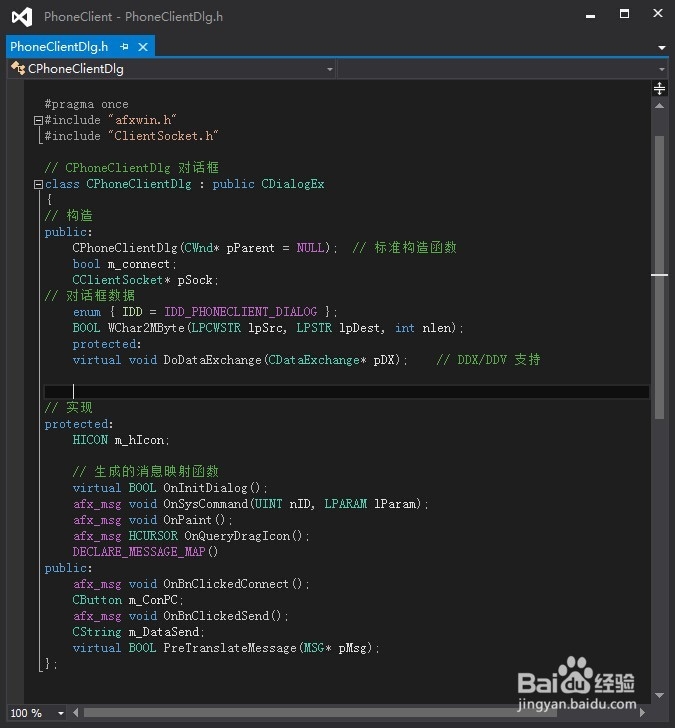Click the "ClientSocket.h" include string
This screenshot has height=728, width=675.
pyautogui.click(x=163, y=136)
